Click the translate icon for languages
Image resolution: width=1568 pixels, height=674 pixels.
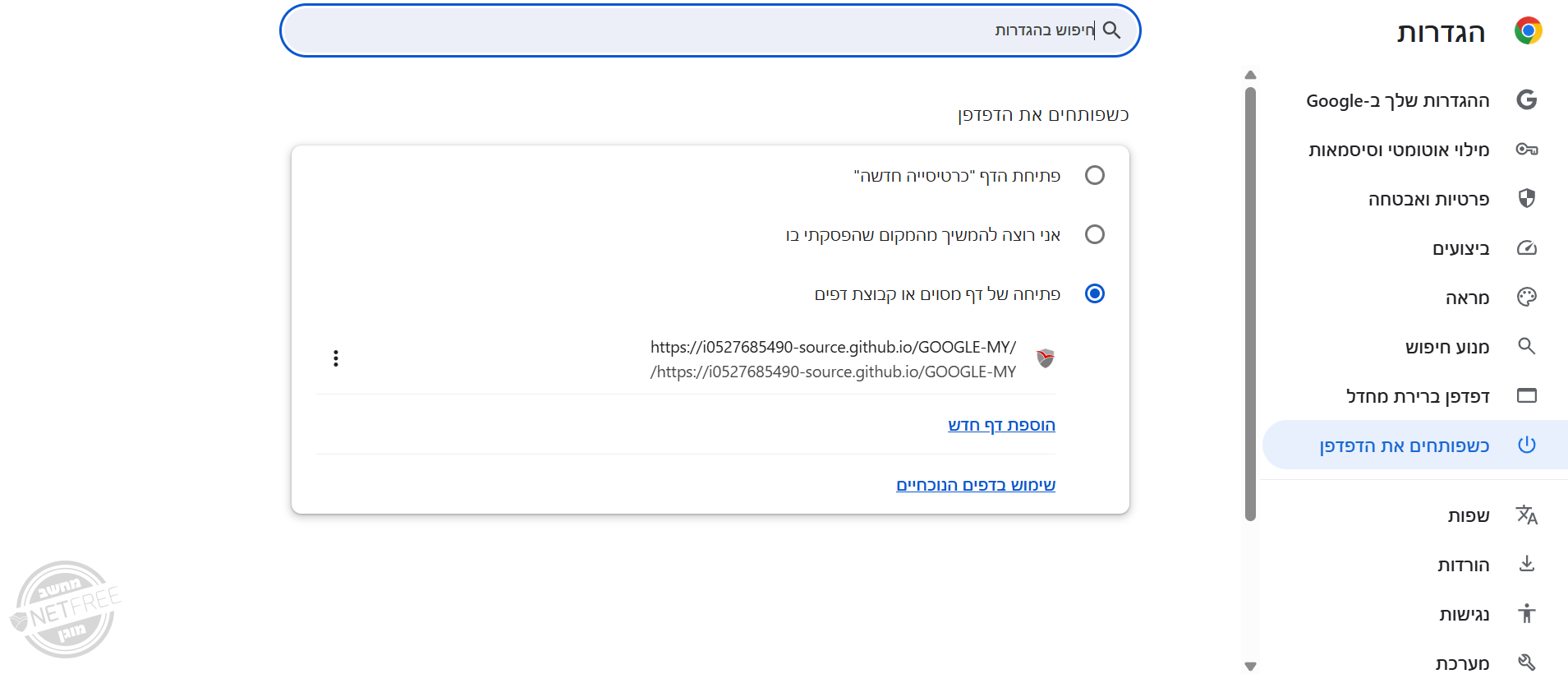[1526, 515]
